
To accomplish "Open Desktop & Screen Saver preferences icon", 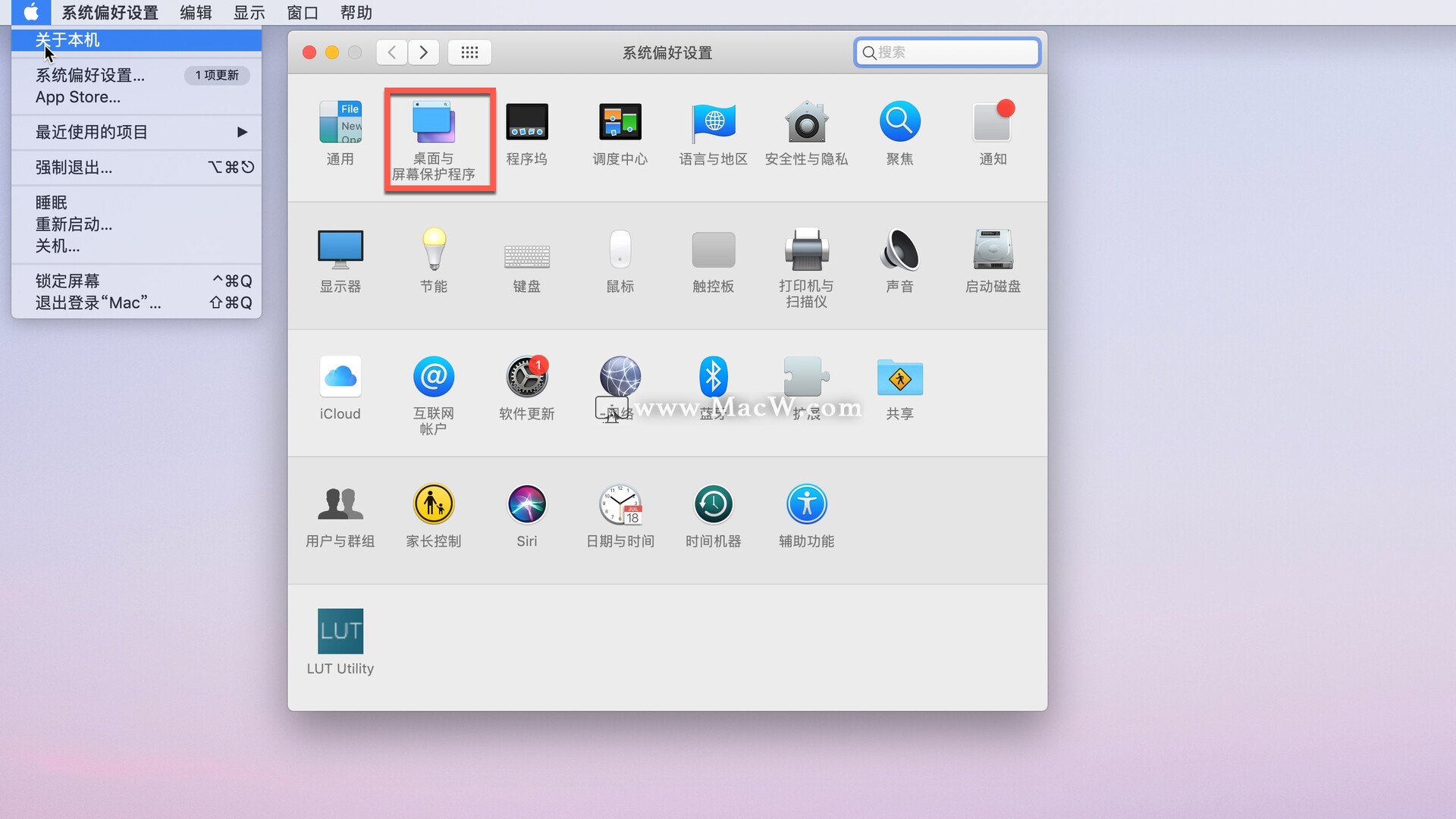I will (x=433, y=123).
